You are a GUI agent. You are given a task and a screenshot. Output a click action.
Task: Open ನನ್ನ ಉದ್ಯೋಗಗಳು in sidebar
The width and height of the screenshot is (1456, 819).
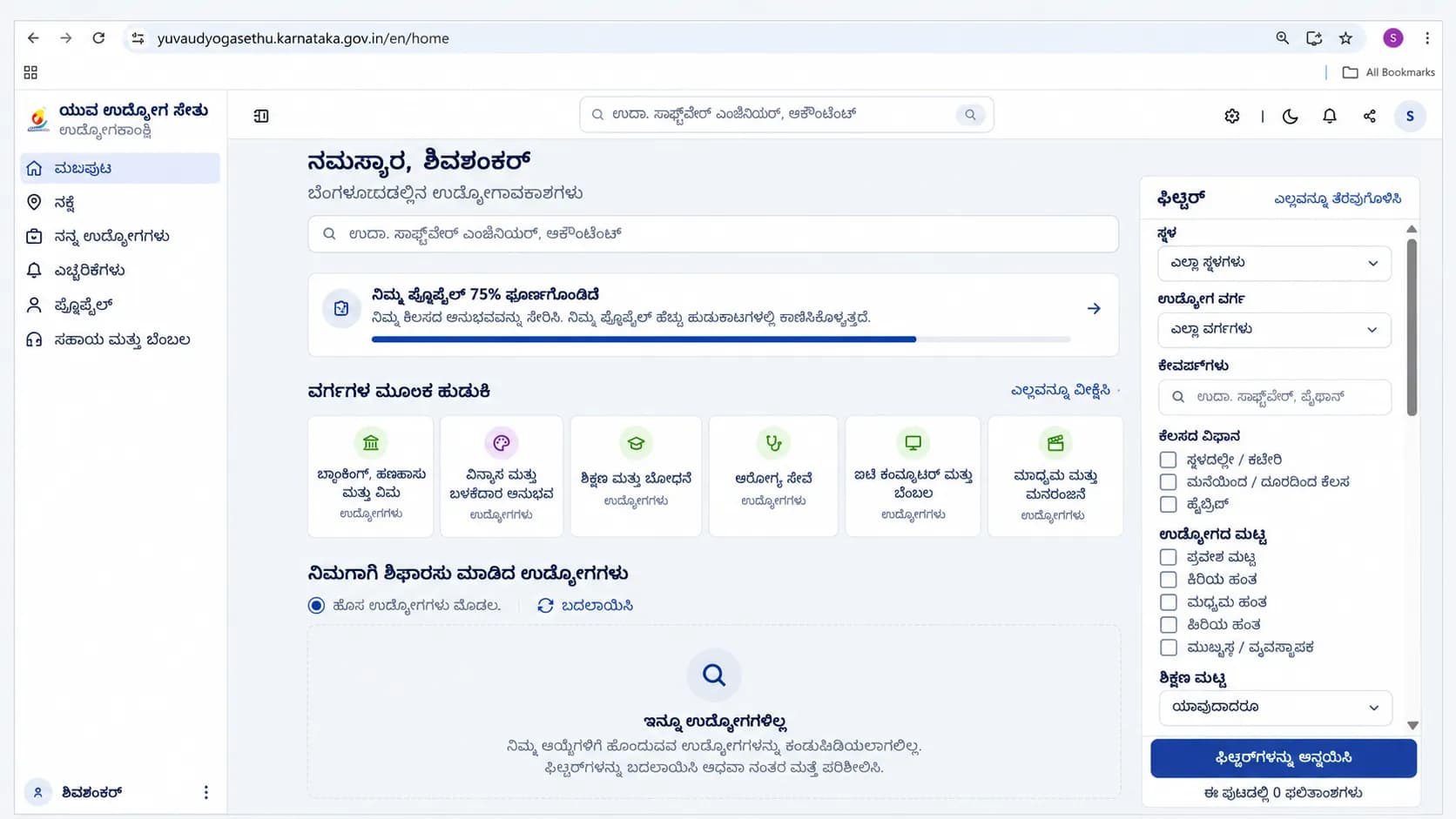[120, 237]
